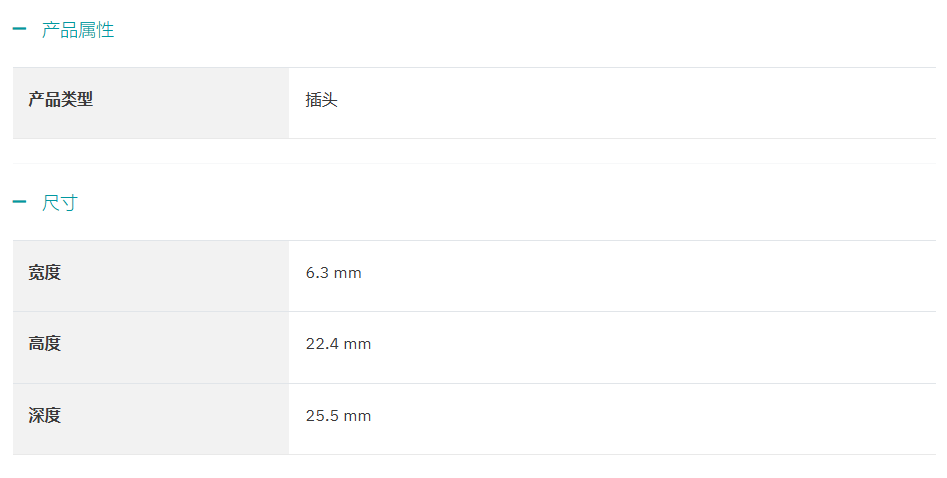Click gray cell beside 高度 label text

click(x=175, y=347)
